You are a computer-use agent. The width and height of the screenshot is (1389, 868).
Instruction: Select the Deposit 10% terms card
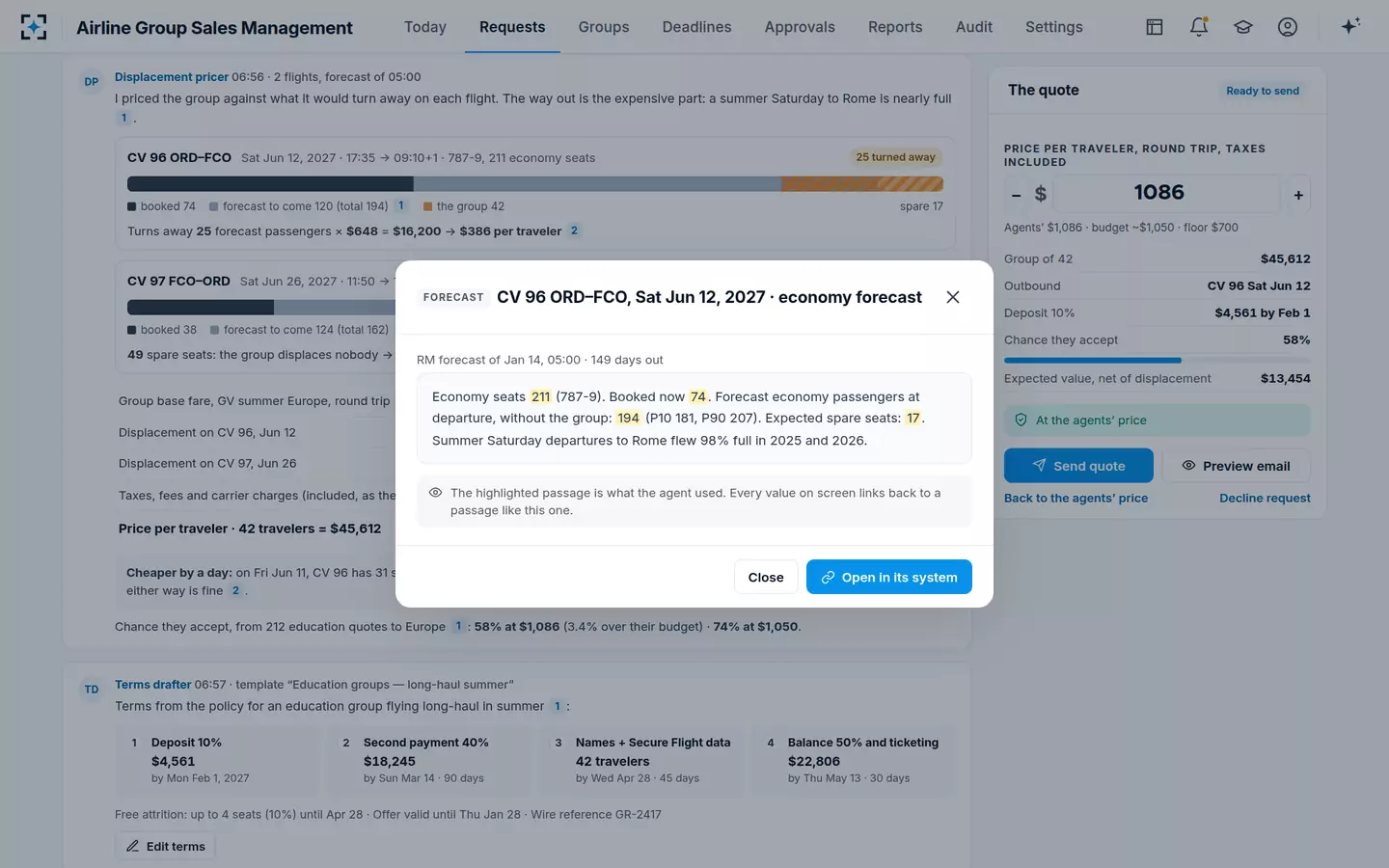[x=217, y=760]
